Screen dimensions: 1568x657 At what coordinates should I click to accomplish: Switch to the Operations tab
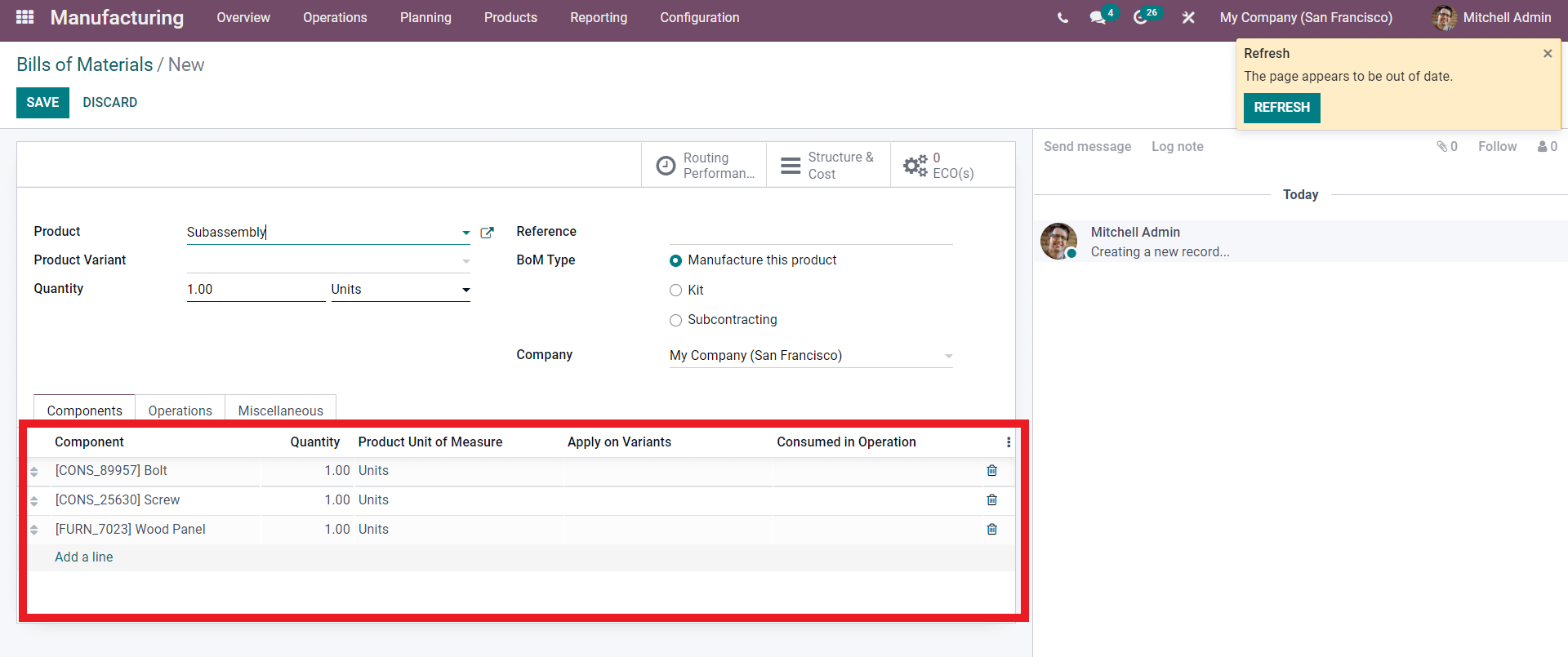coord(180,410)
